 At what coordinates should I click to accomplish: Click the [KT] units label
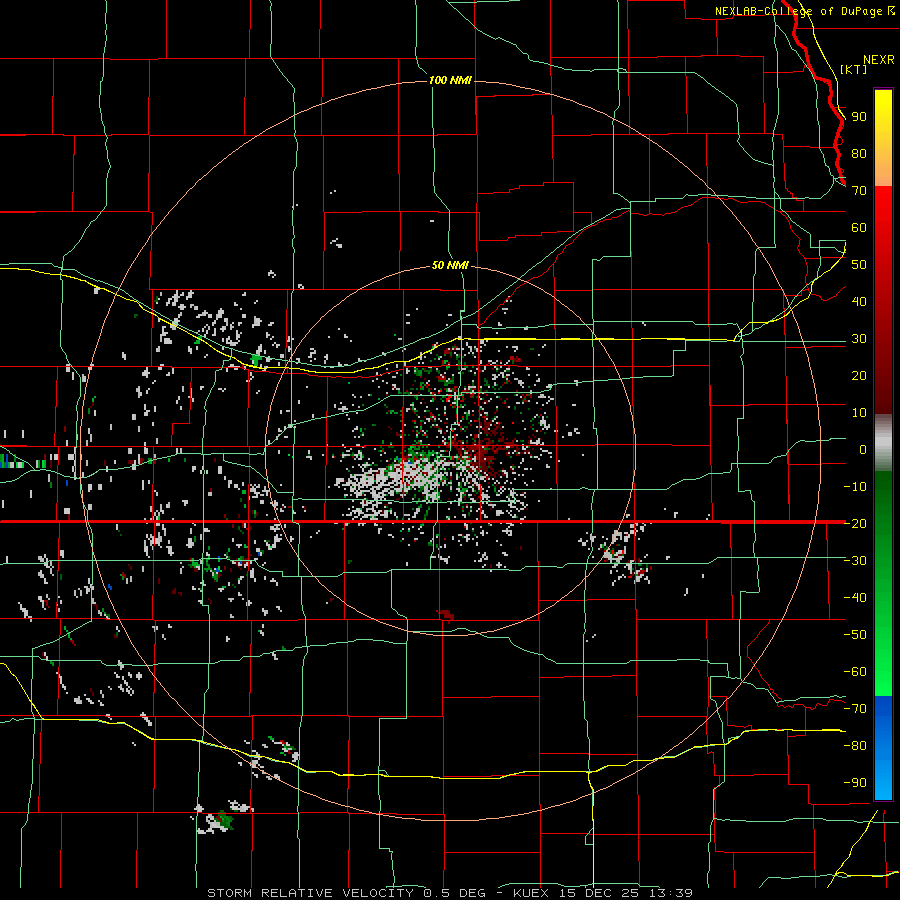pos(854,69)
